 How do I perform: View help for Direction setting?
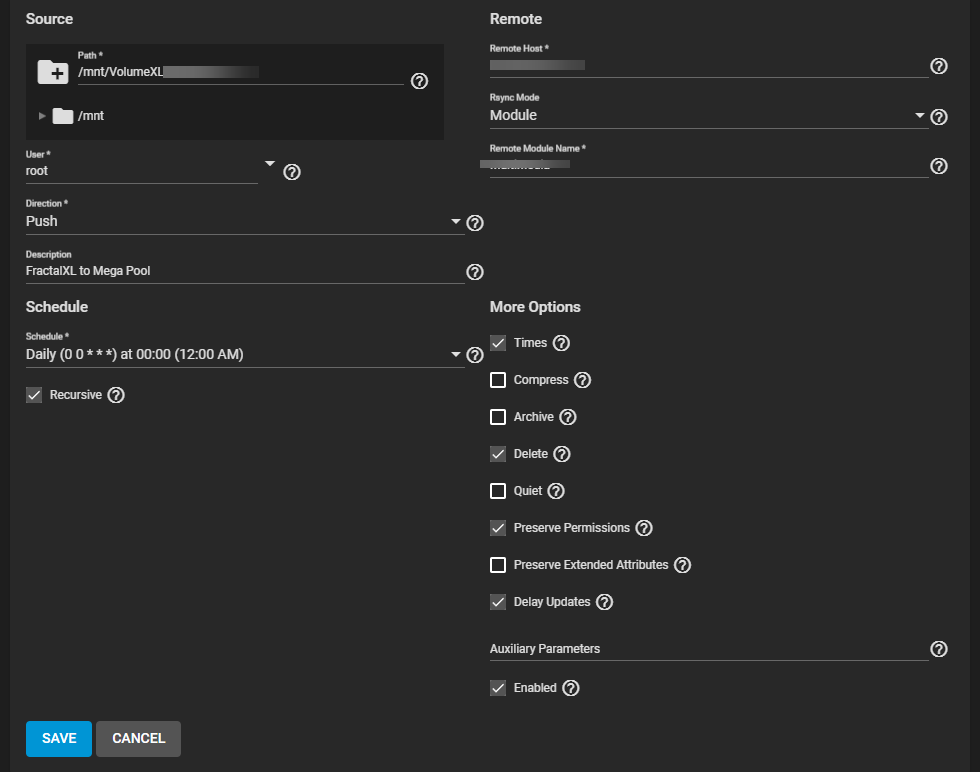[x=475, y=223]
